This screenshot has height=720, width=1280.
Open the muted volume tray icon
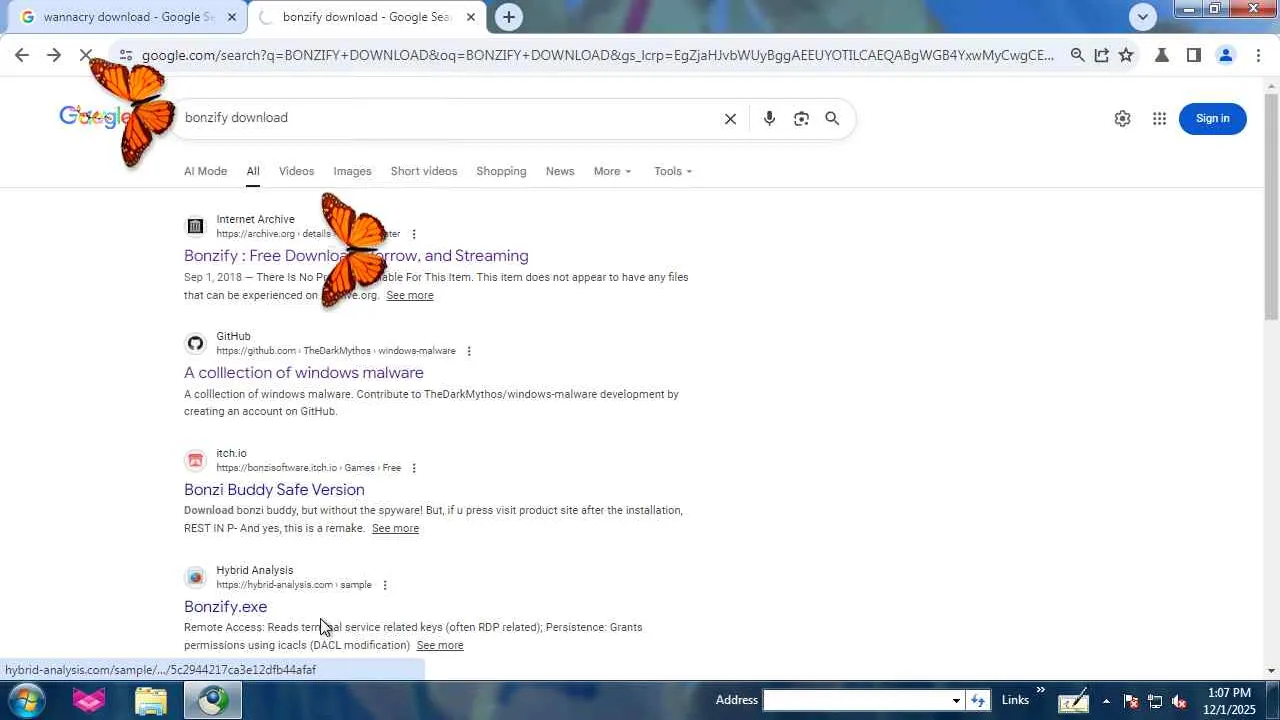tap(1179, 701)
